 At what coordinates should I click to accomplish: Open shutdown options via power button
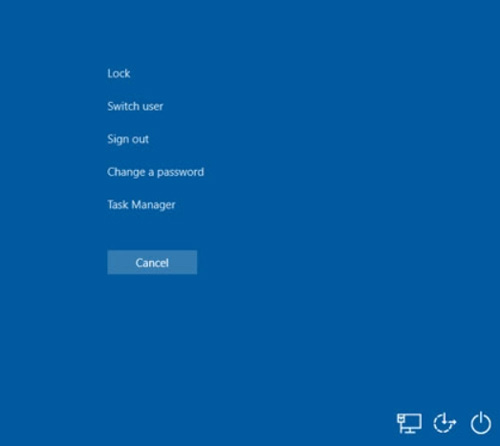(481, 423)
